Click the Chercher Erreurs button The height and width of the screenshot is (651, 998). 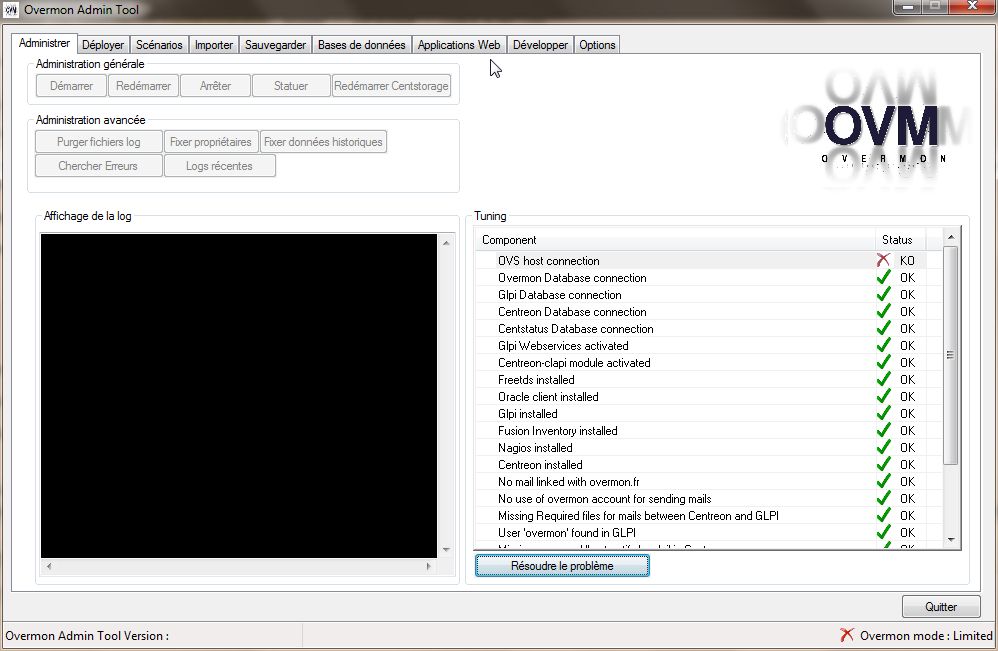click(x=99, y=166)
